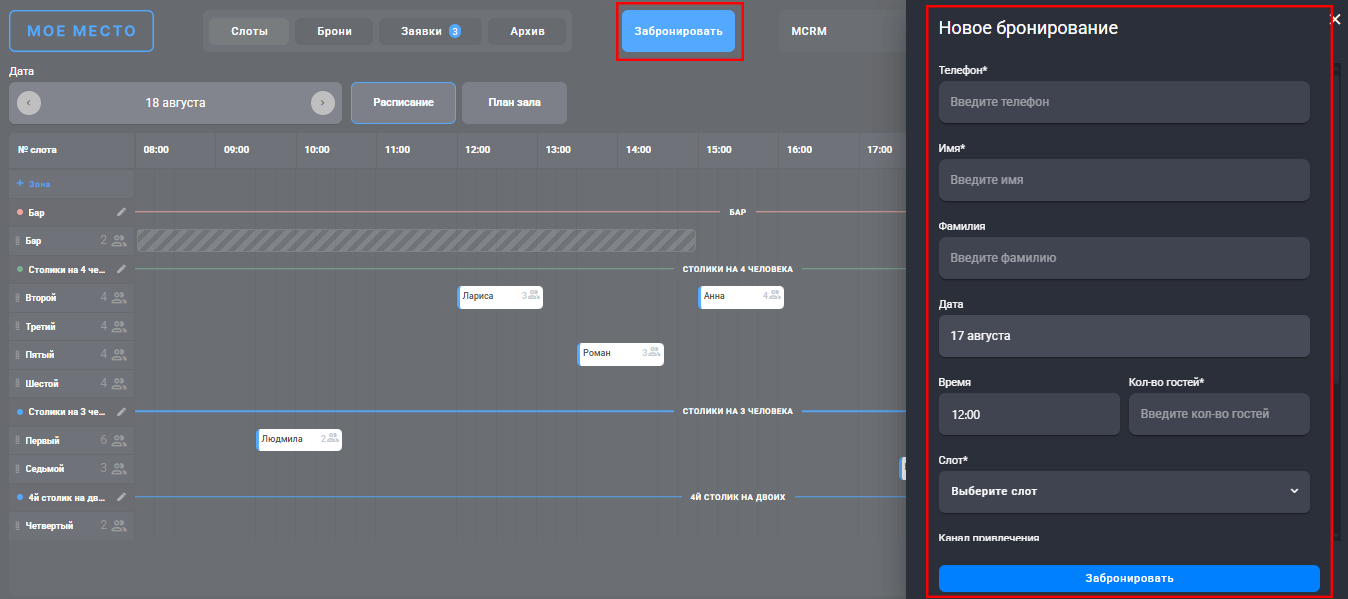Focus the Имя input field
Viewport: 1348px width, 599px height.
(x=1124, y=180)
